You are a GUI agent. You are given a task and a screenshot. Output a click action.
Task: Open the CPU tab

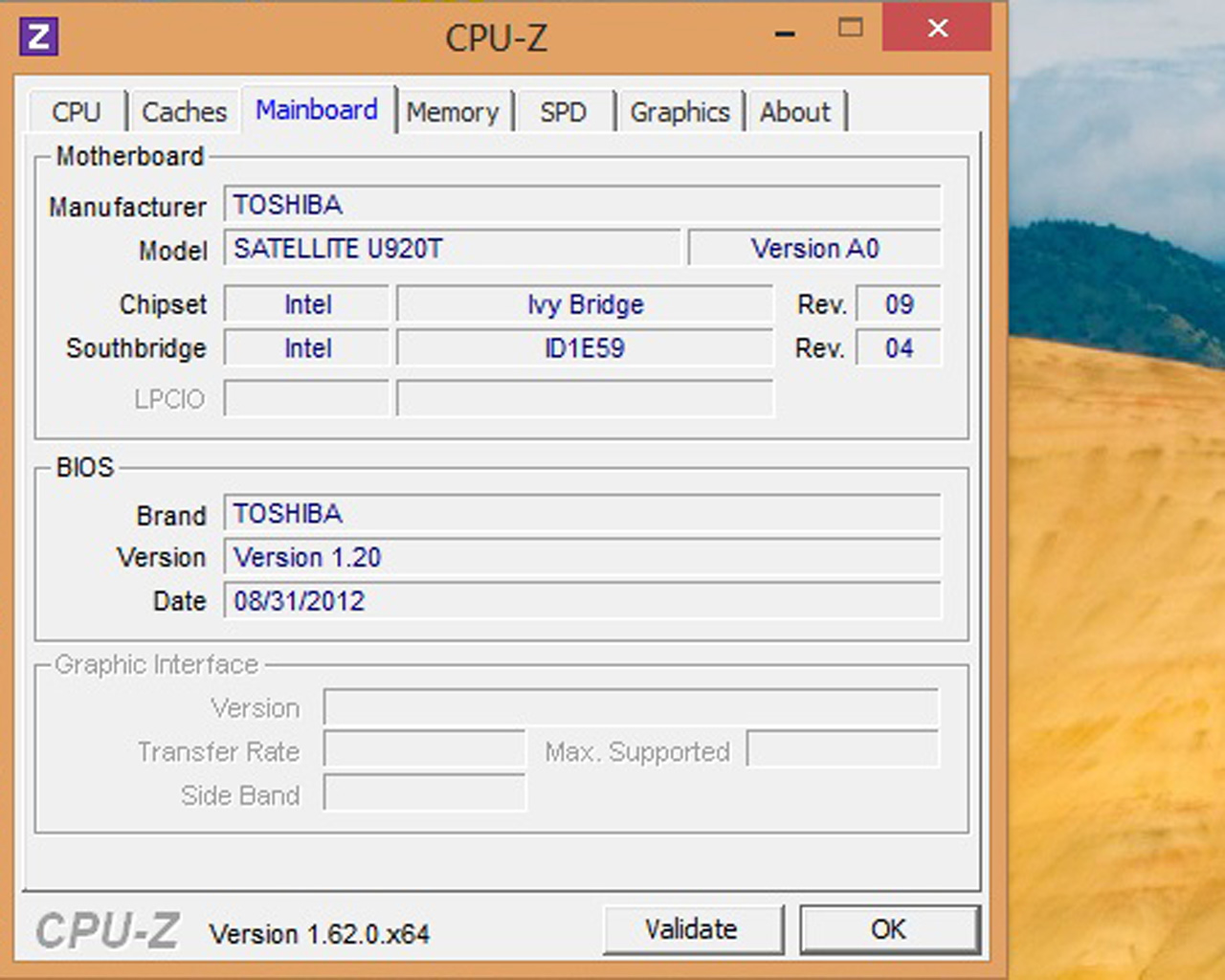coord(77,112)
